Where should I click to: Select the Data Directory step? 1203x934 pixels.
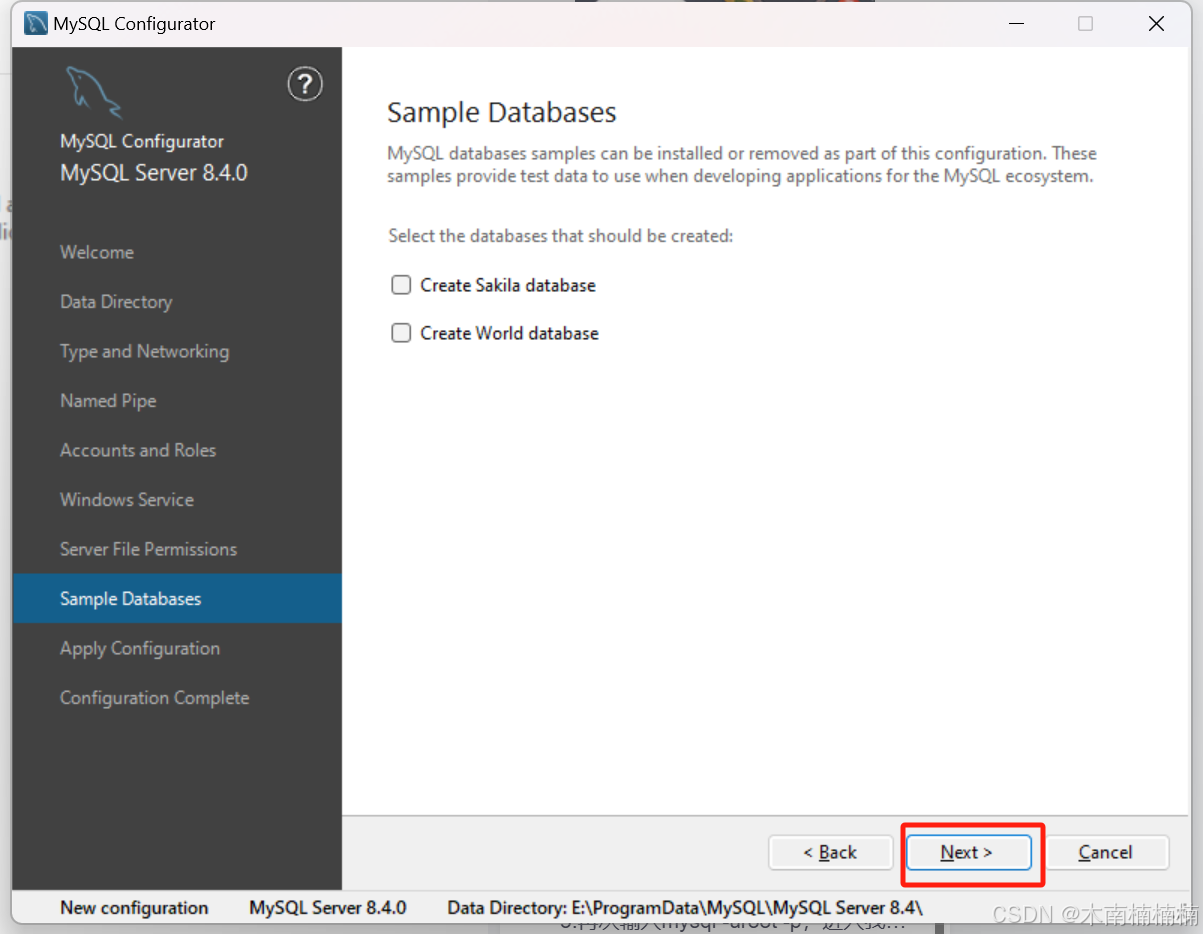[116, 302]
